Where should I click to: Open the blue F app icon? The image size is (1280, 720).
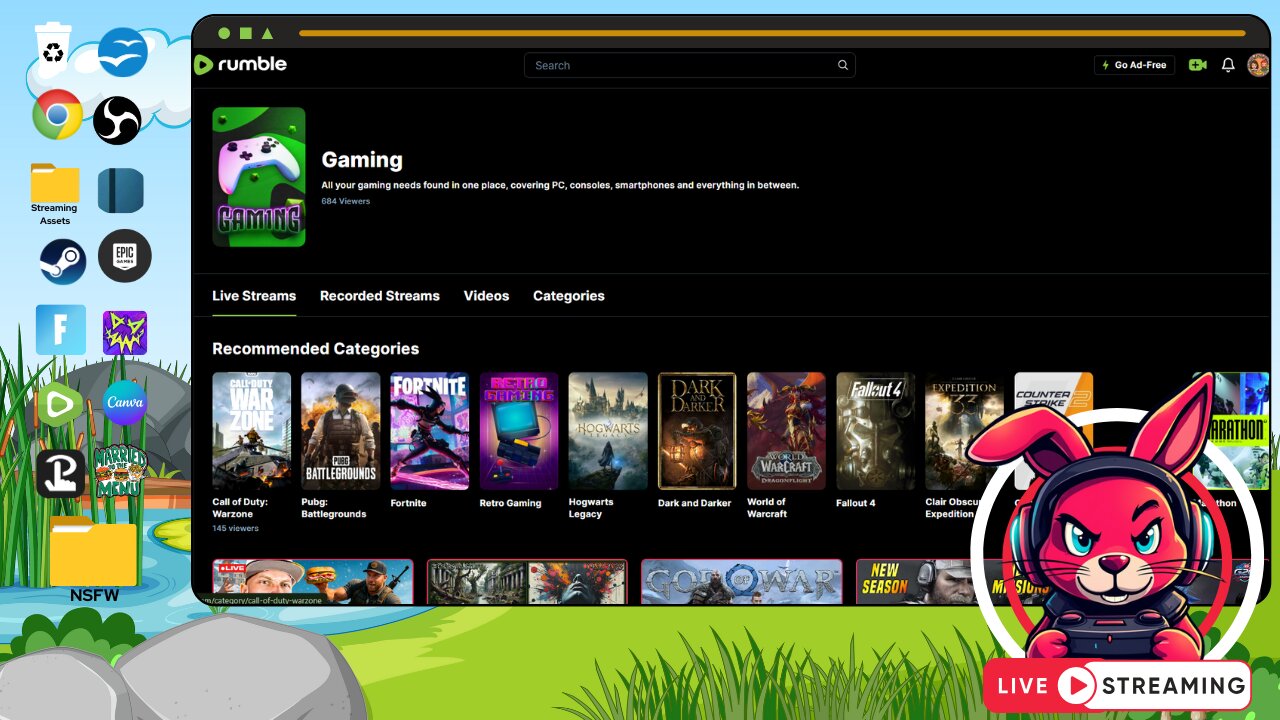pyautogui.click(x=61, y=330)
